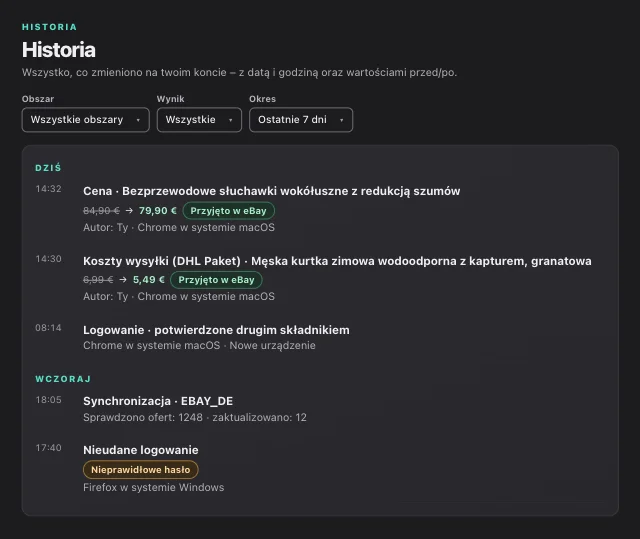Click "Chrome w systemie macOS · Nowe urządzenie" detail
Viewport: 640px width, 539px height.
tap(199, 346)
